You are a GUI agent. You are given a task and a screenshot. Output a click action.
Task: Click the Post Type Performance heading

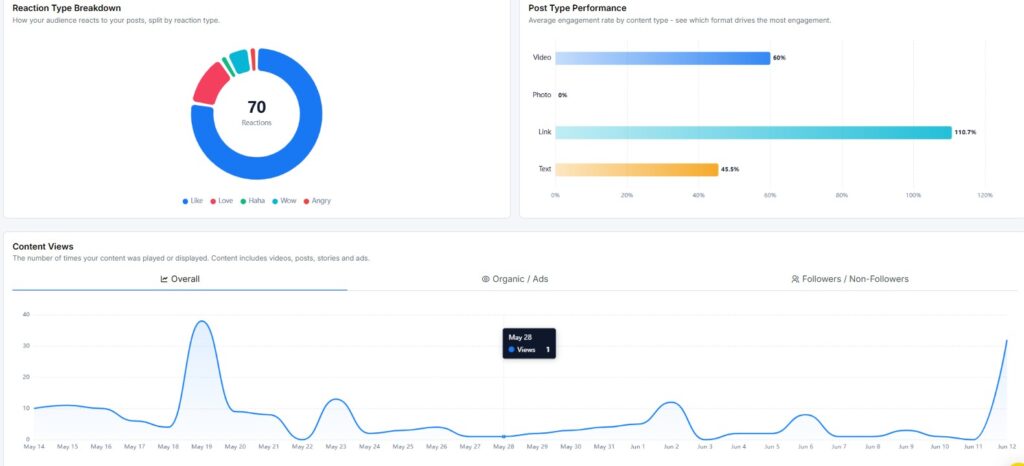coord(577,8)
